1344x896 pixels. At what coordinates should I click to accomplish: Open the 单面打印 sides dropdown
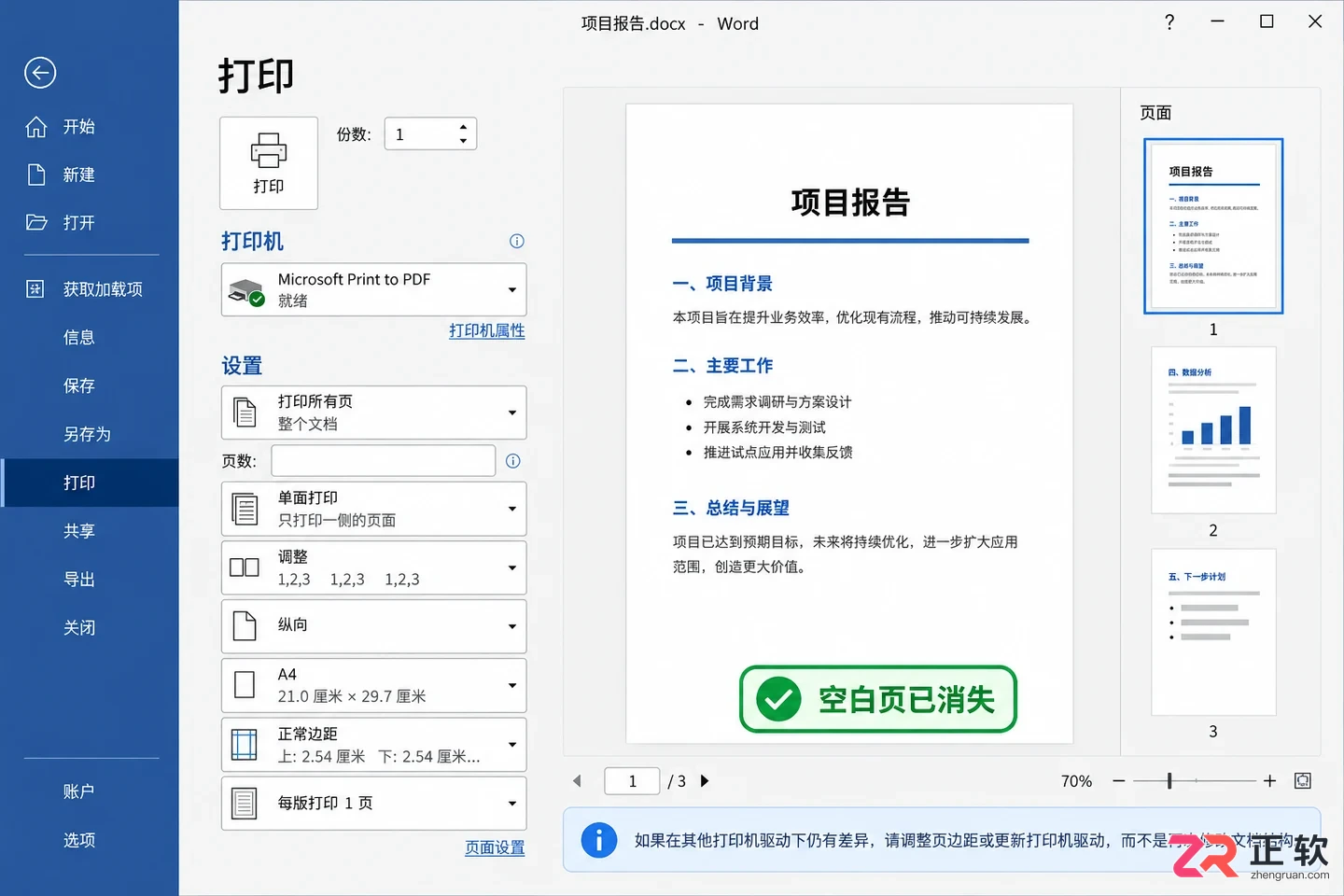[373, 509]
